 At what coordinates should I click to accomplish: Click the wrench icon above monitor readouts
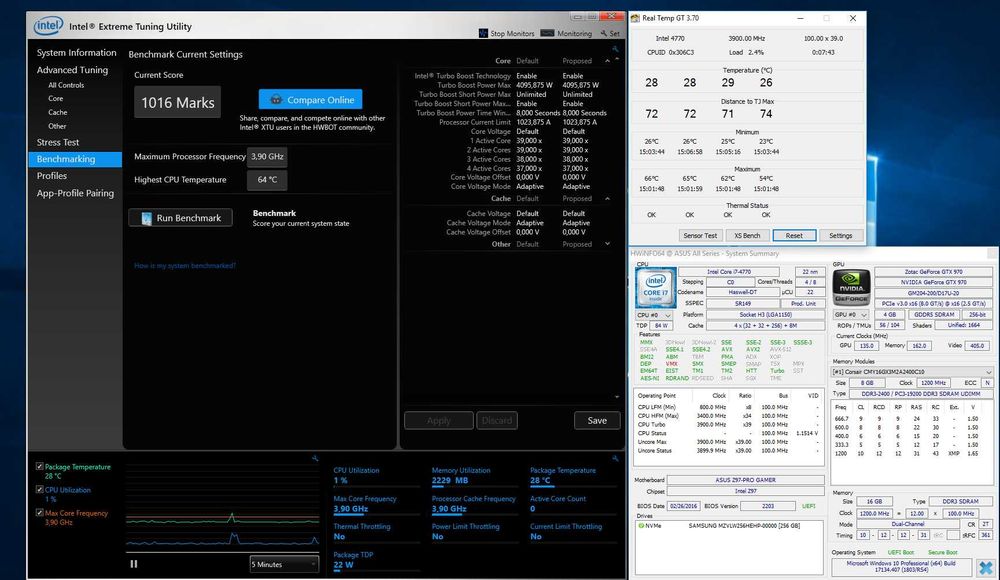tap(615, 458)
